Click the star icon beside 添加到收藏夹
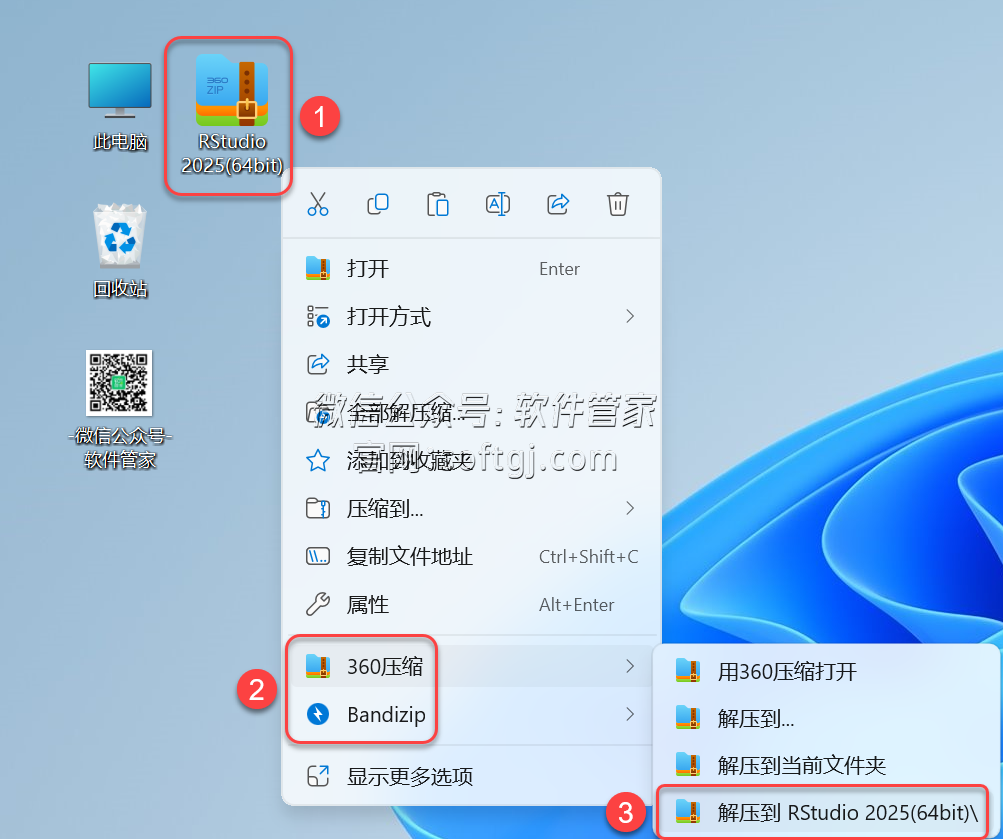The height and width of the screenshot is (840, 1003). 318,461
